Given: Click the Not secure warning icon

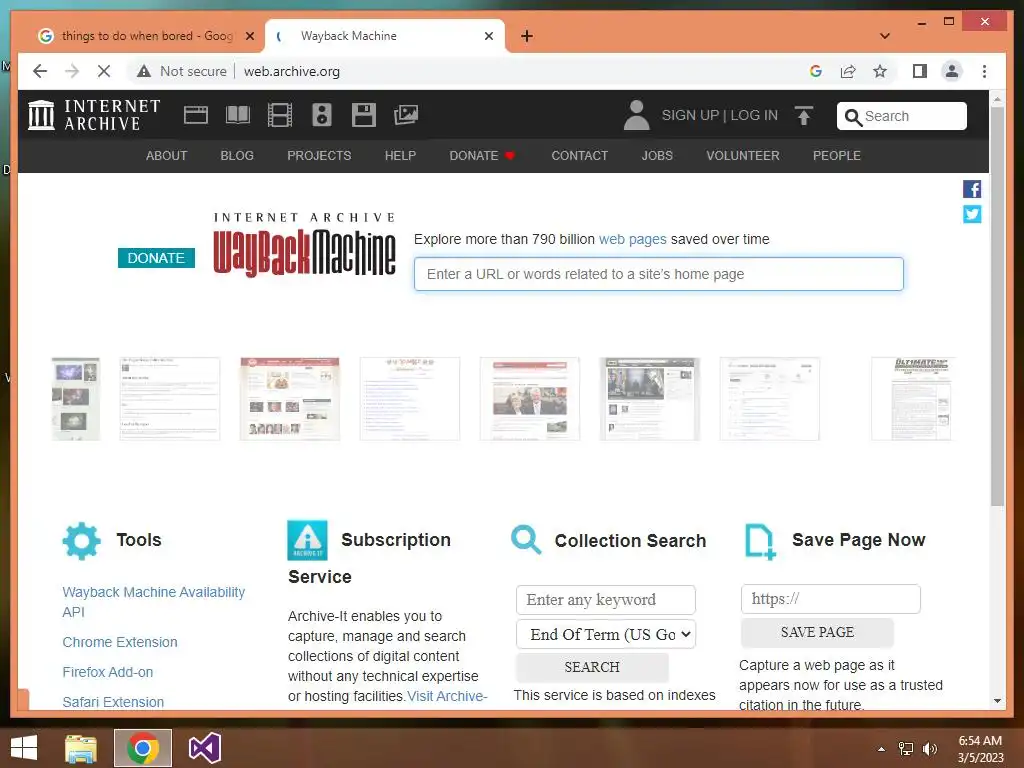Looking at the screenshot, I should click(144, 71).
